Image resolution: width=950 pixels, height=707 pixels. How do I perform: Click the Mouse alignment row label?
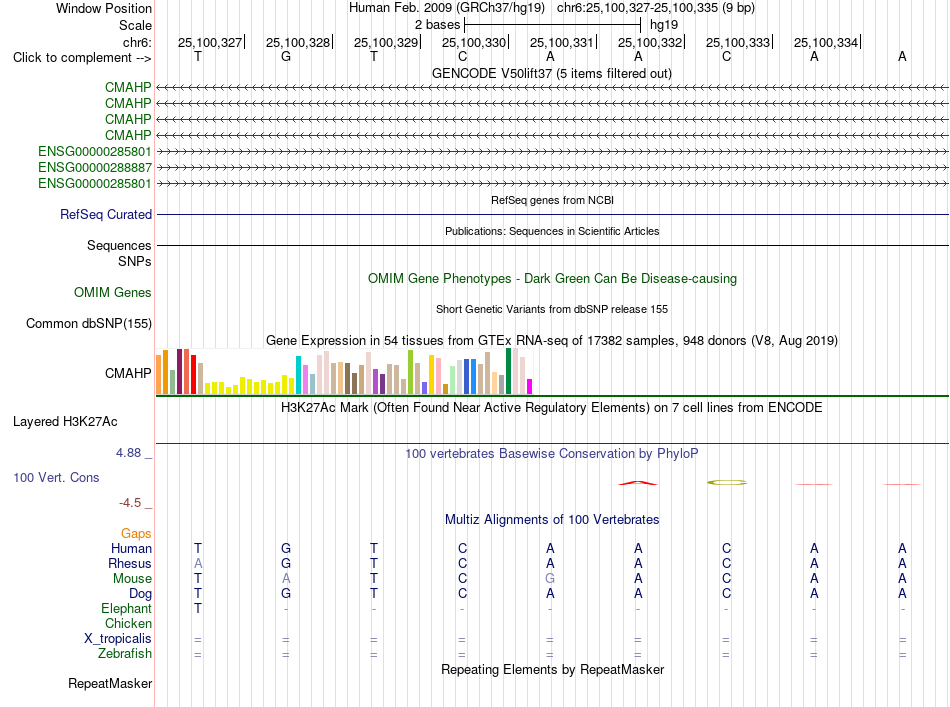(x=132, y=579)
